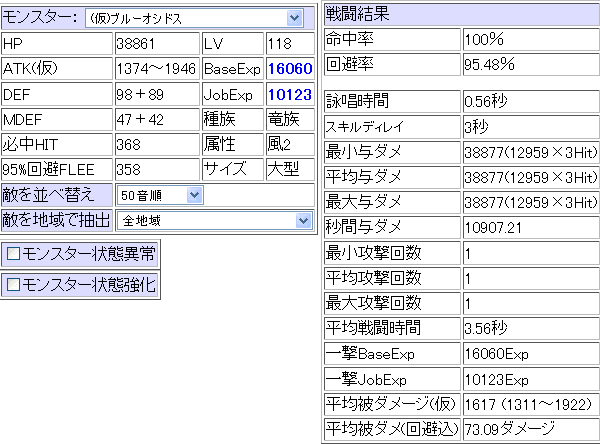Click the 最小与ダメ damage value
The height and width of the screenshot is (444, 600).
pos(531,152)
